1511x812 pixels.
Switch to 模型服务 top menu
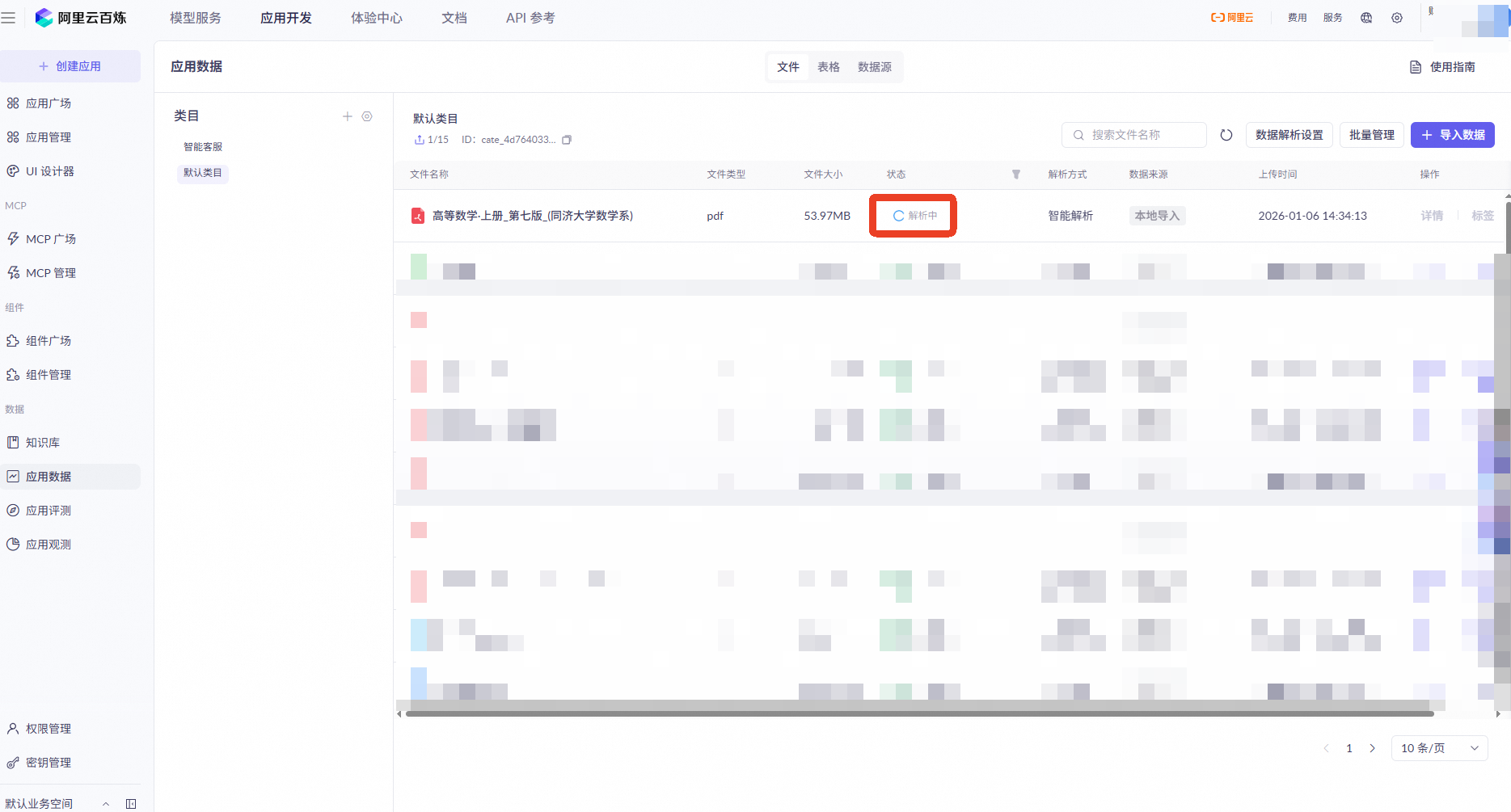(196, 18)
